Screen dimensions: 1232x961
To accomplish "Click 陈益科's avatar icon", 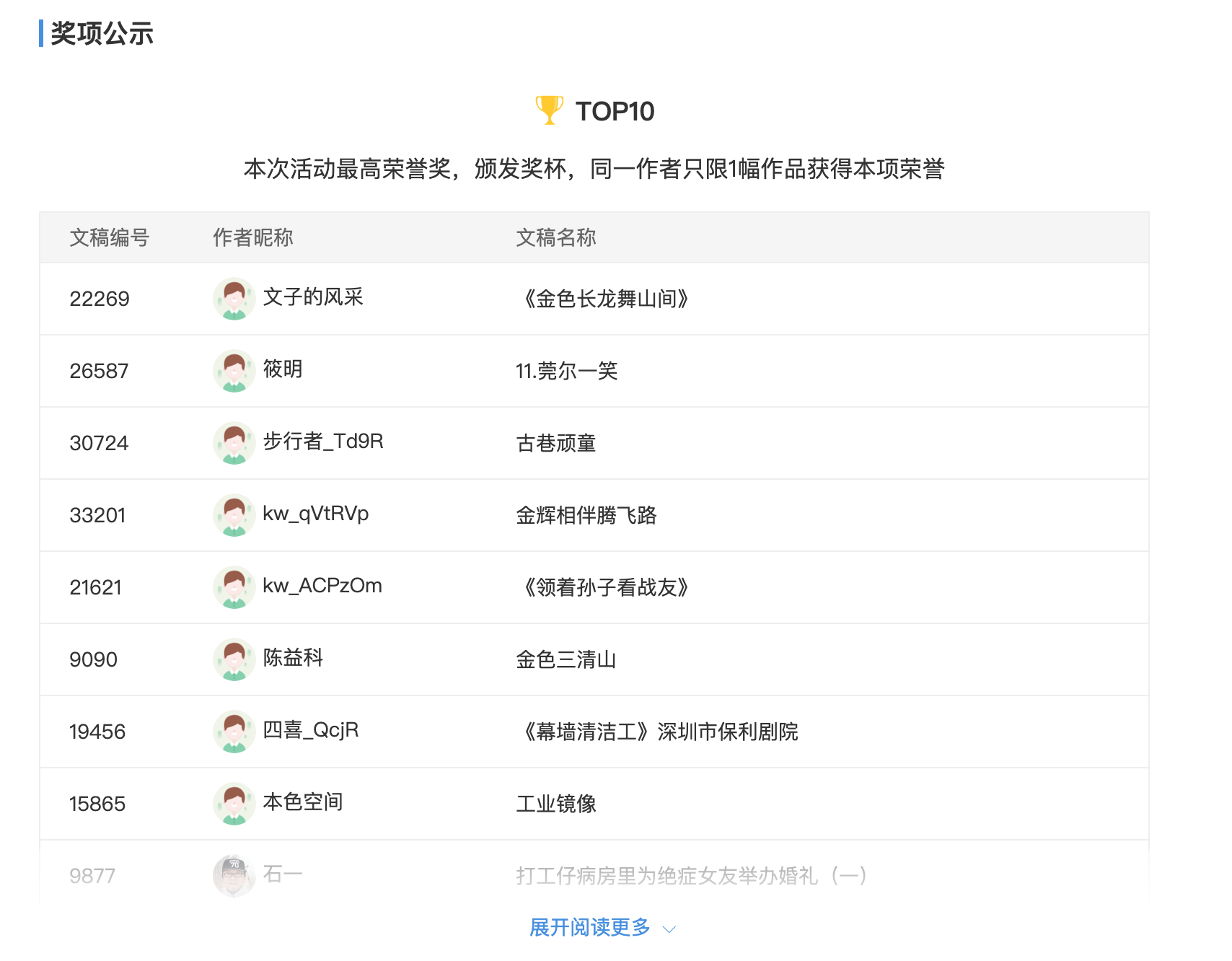I will coord(234,659).
